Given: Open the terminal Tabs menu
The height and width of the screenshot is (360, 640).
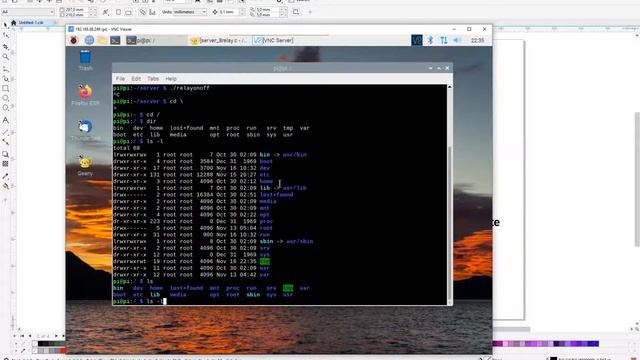Looking at the screenshot, I should pyautogui.click(x=153, y=78).
